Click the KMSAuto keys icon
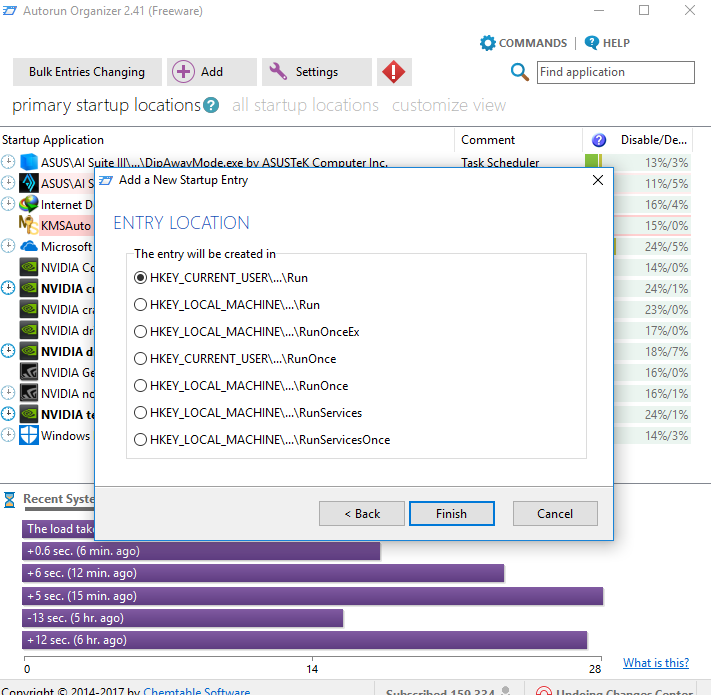The width and height of the screenshot is (711, 695). (28, 225)
